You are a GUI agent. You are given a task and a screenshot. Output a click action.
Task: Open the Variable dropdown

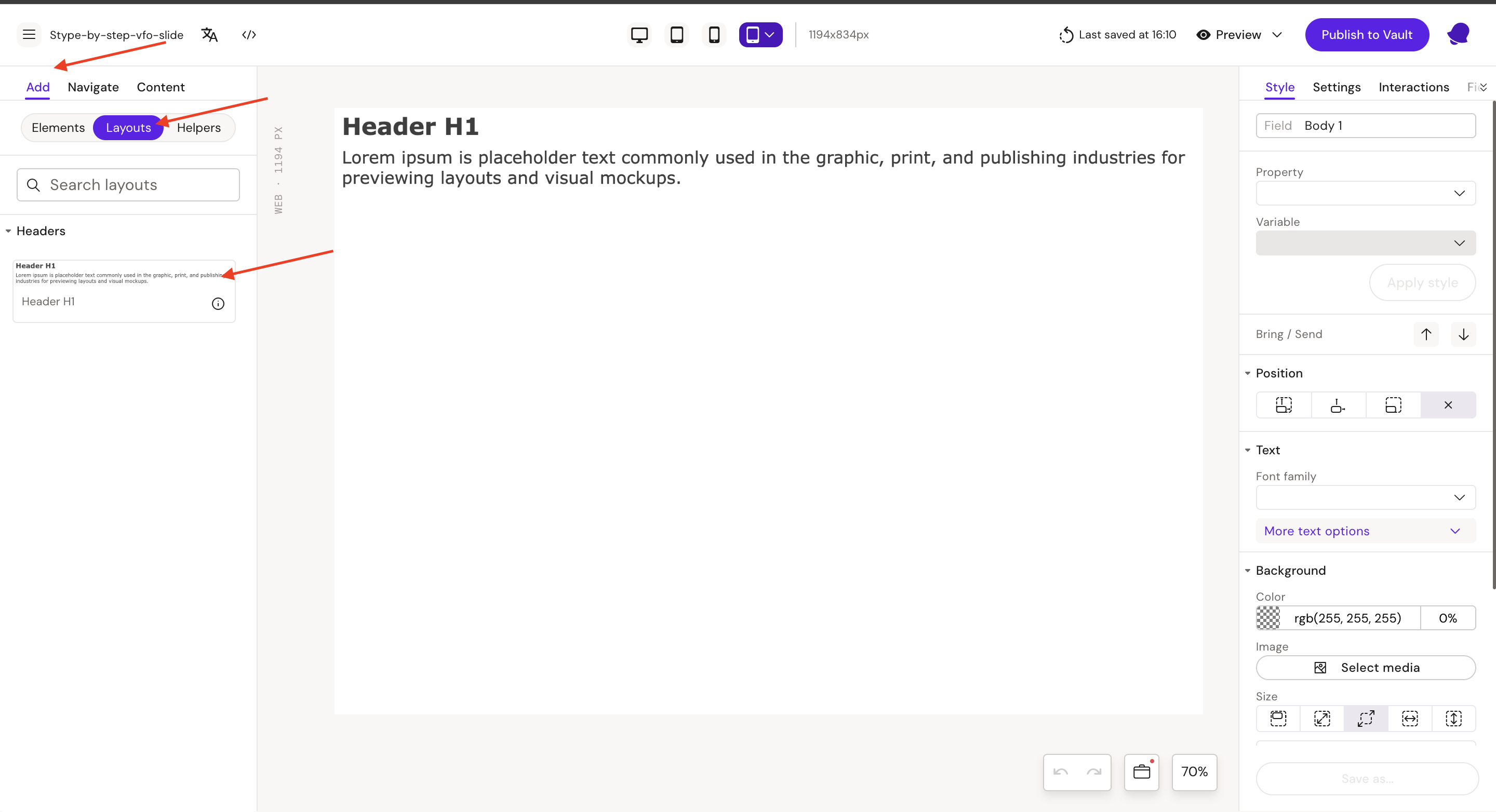pos(1365,243)
